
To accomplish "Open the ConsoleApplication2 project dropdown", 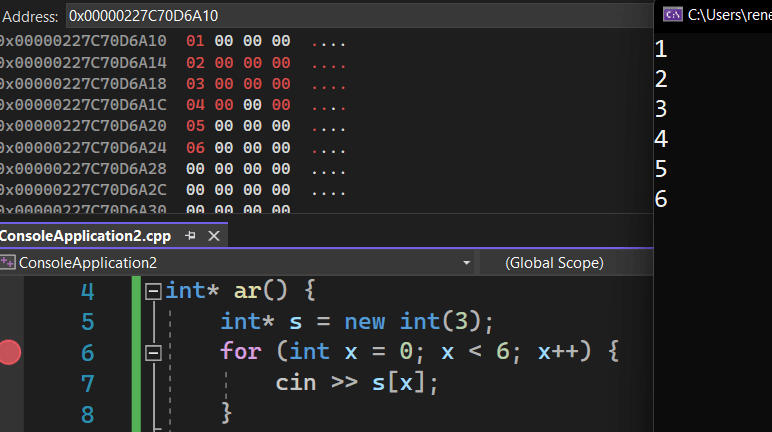I will (x=466, y=263).
